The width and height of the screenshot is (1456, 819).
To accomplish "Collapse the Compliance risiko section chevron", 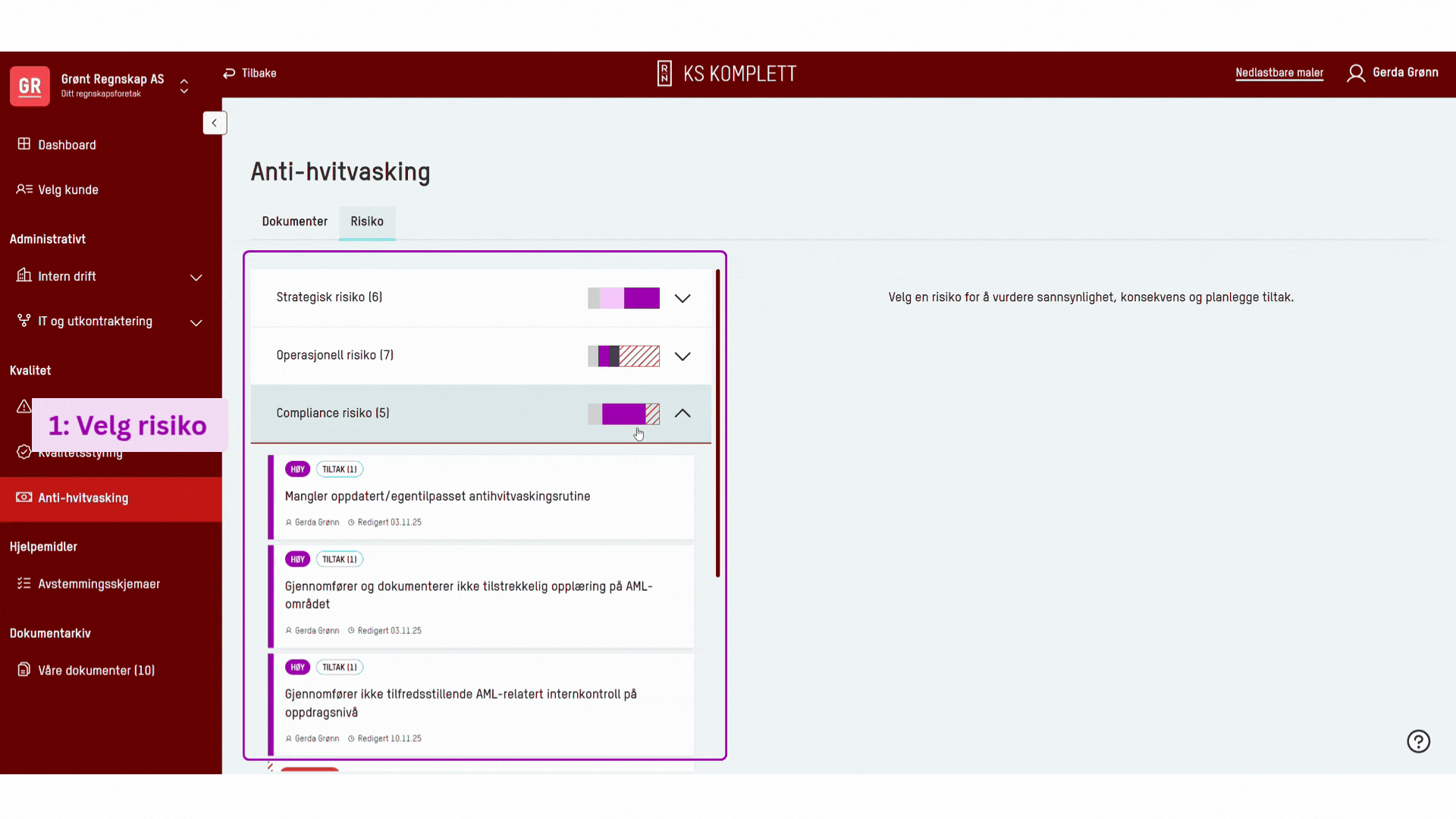I will [682, 413].
